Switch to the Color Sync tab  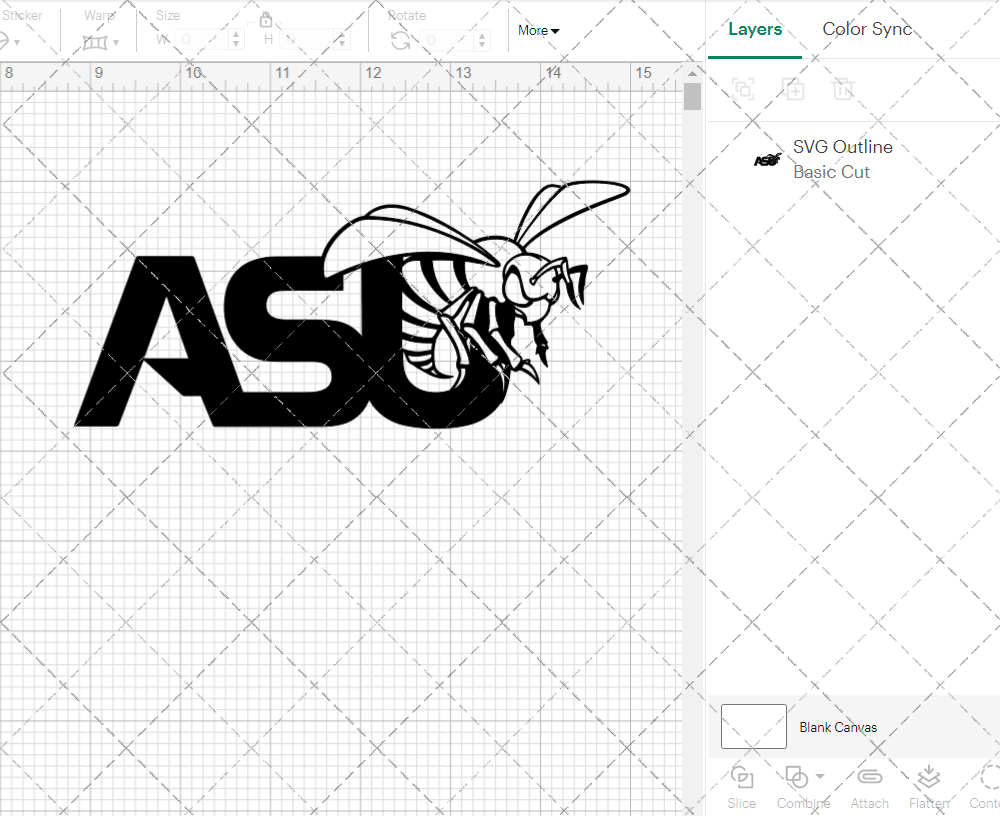tap(867, 29)
